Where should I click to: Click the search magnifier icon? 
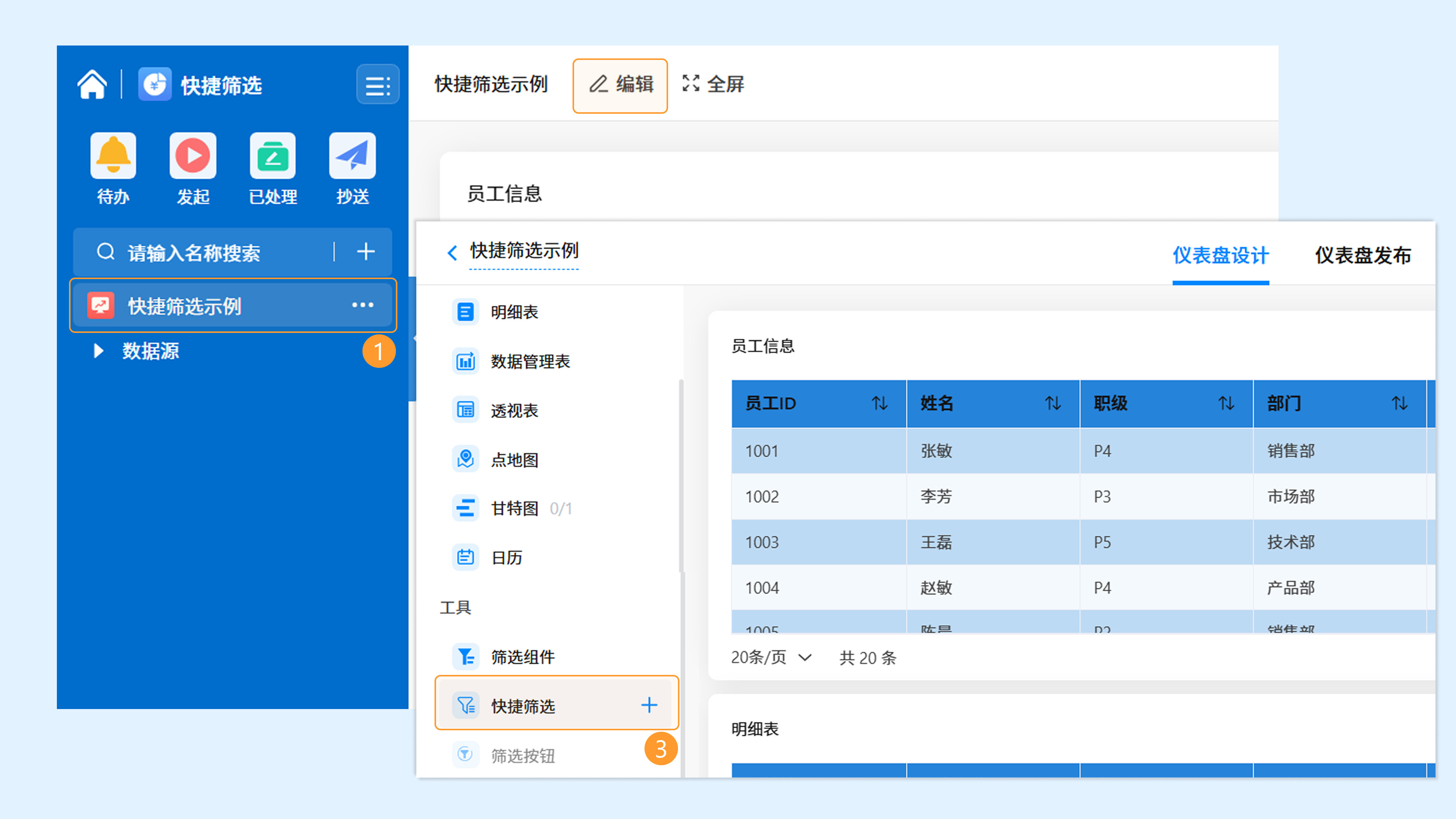click(106, 251)
